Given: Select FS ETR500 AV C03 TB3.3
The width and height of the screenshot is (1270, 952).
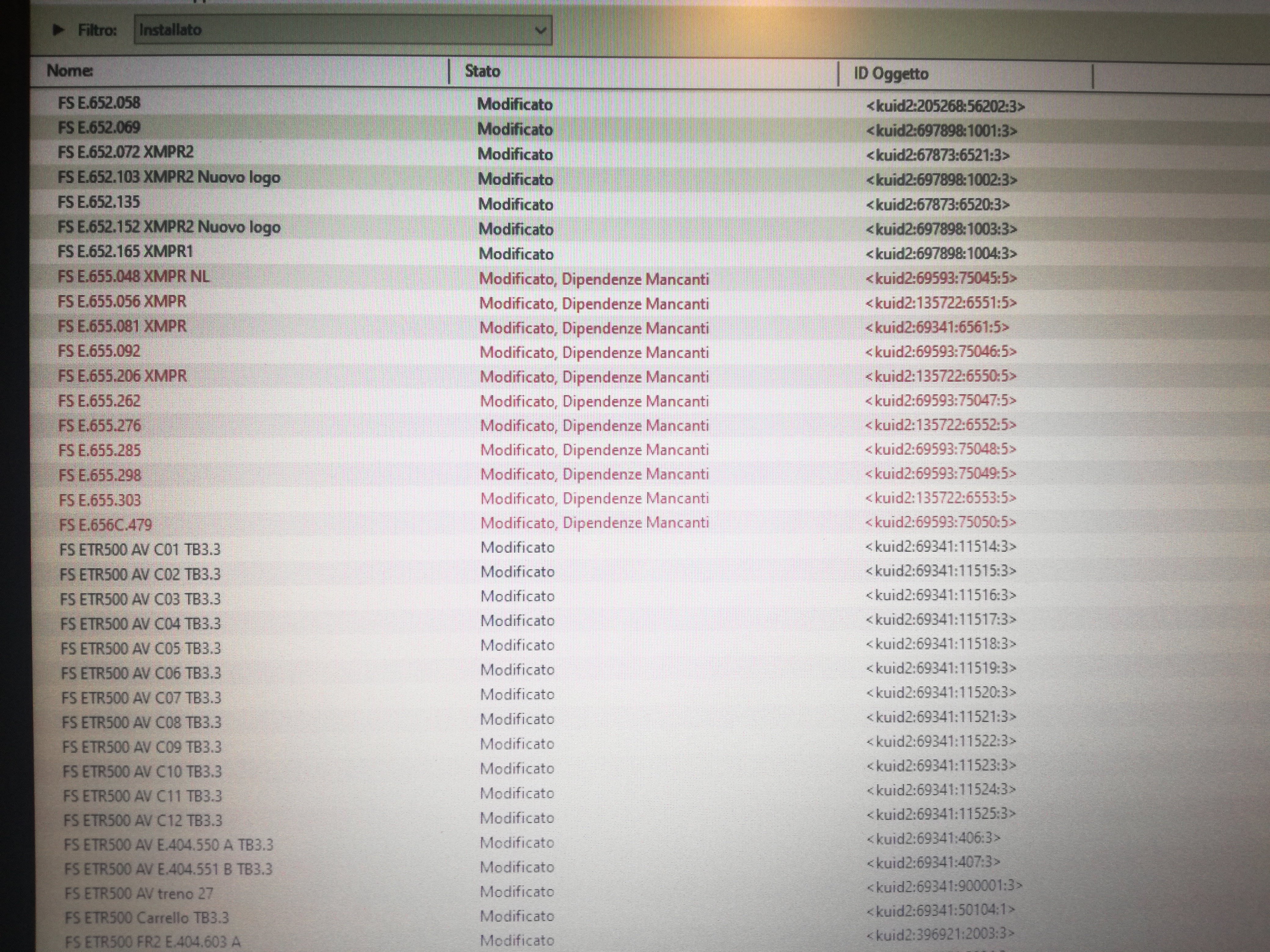Looking at the screenshot, I should click(x=140, y=599).
